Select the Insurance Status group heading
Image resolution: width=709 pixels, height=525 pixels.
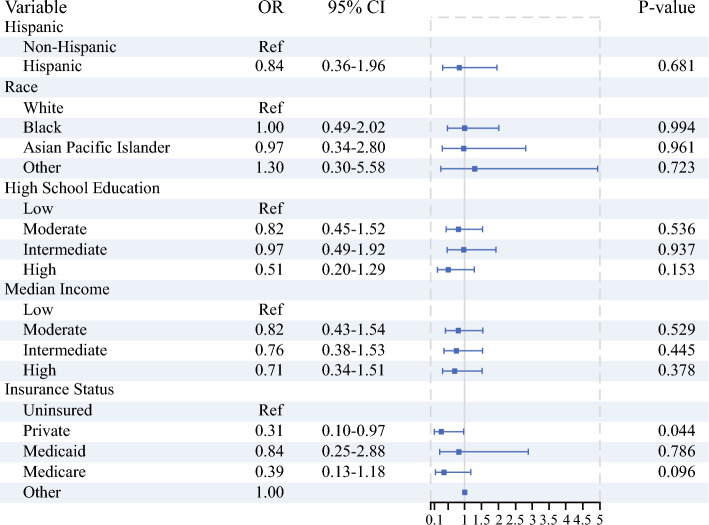click(x=59, y=390)
